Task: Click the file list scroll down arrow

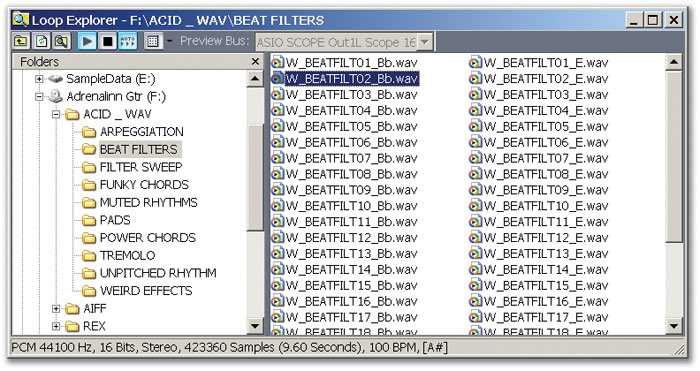Action: [674, 326]
